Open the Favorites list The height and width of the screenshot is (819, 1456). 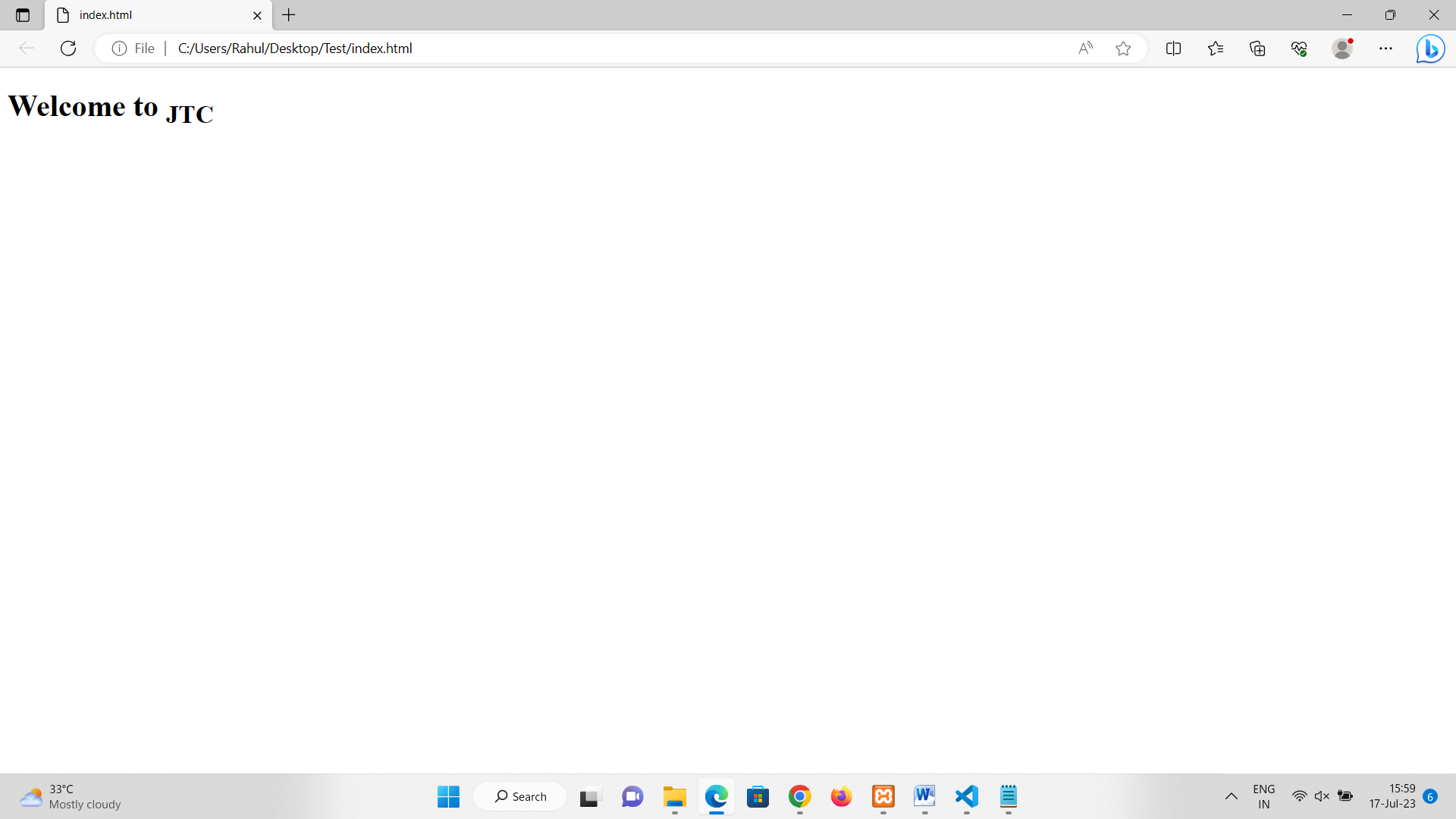pyautogui.click(x=1216, y=49)
